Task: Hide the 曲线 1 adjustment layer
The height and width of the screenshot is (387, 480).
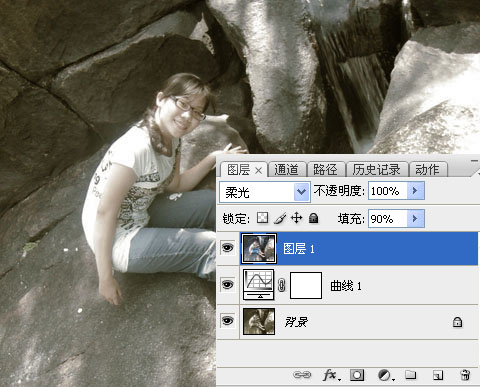Action: (228, 285)
